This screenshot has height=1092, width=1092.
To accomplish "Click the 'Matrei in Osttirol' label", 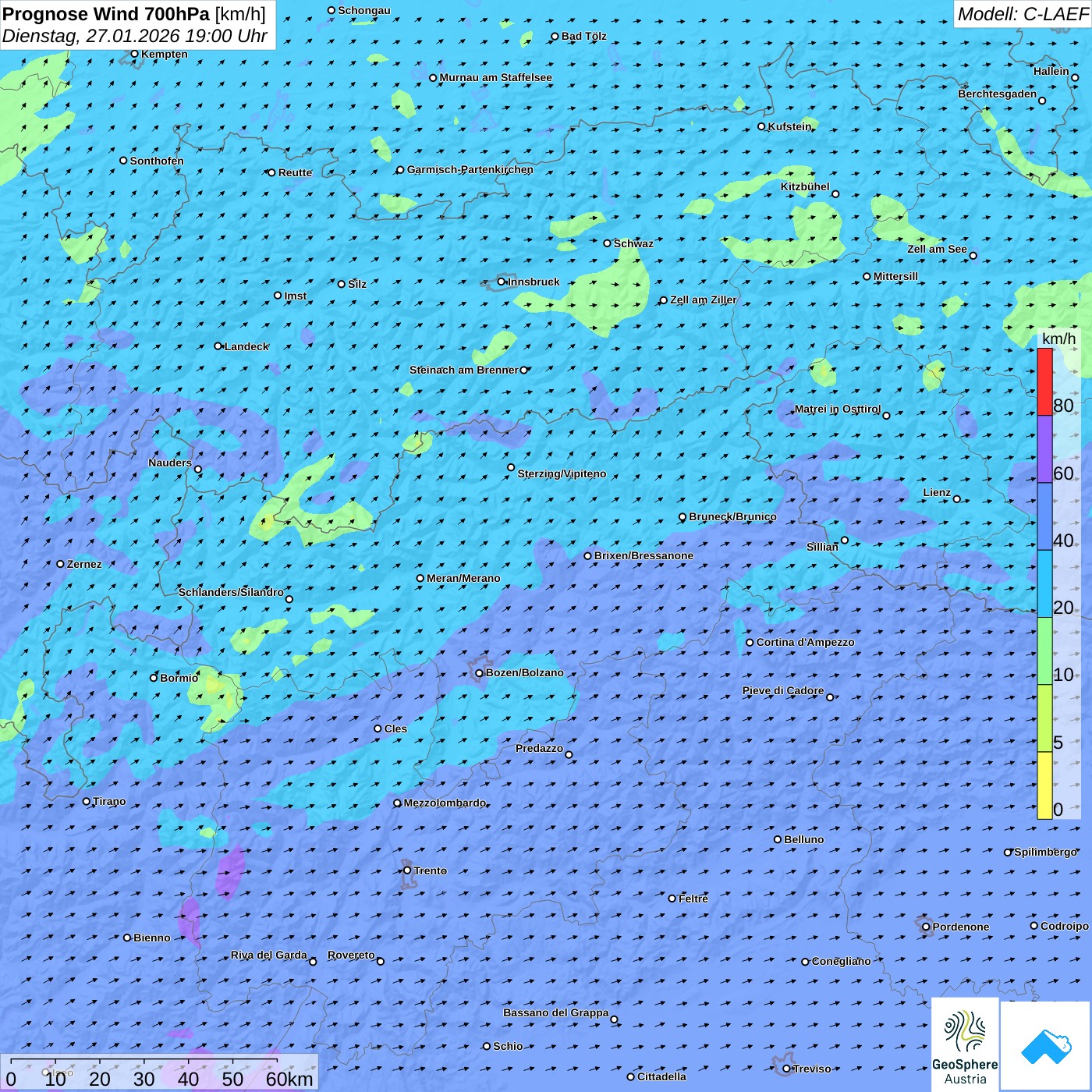I will click(x=838, y=409).
